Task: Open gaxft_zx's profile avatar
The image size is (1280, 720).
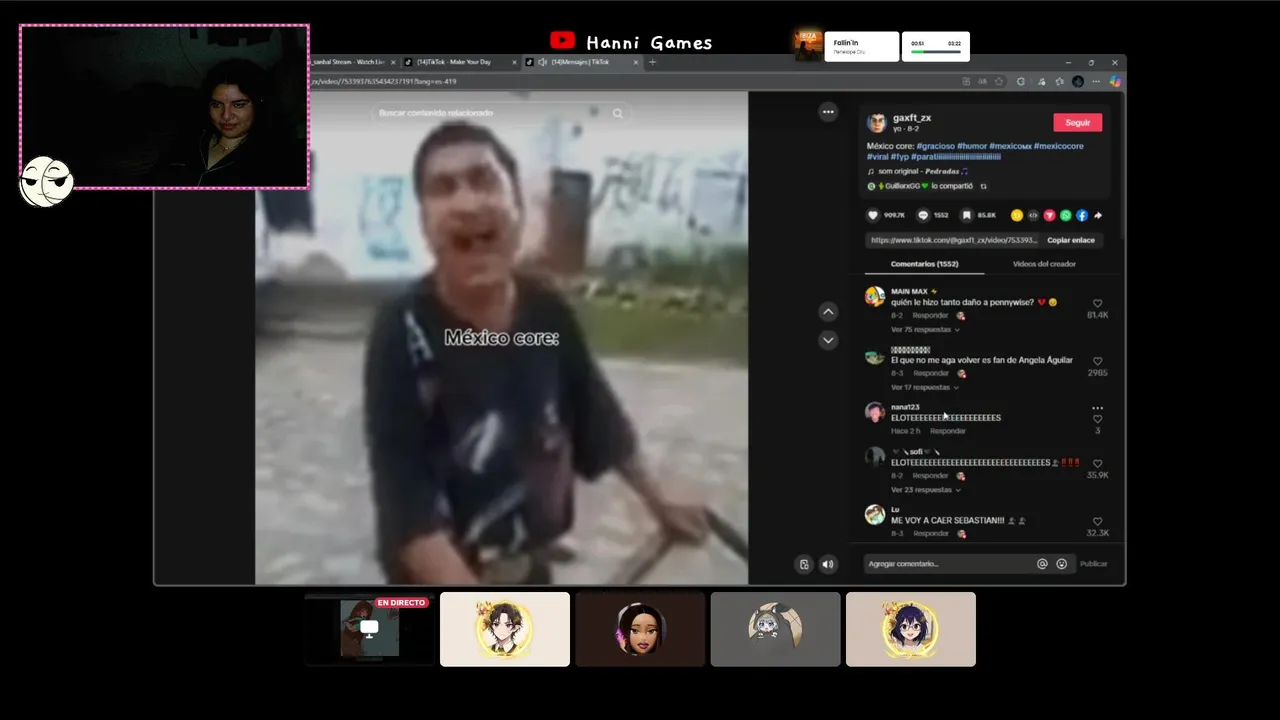Action: [x=877, y=123]
